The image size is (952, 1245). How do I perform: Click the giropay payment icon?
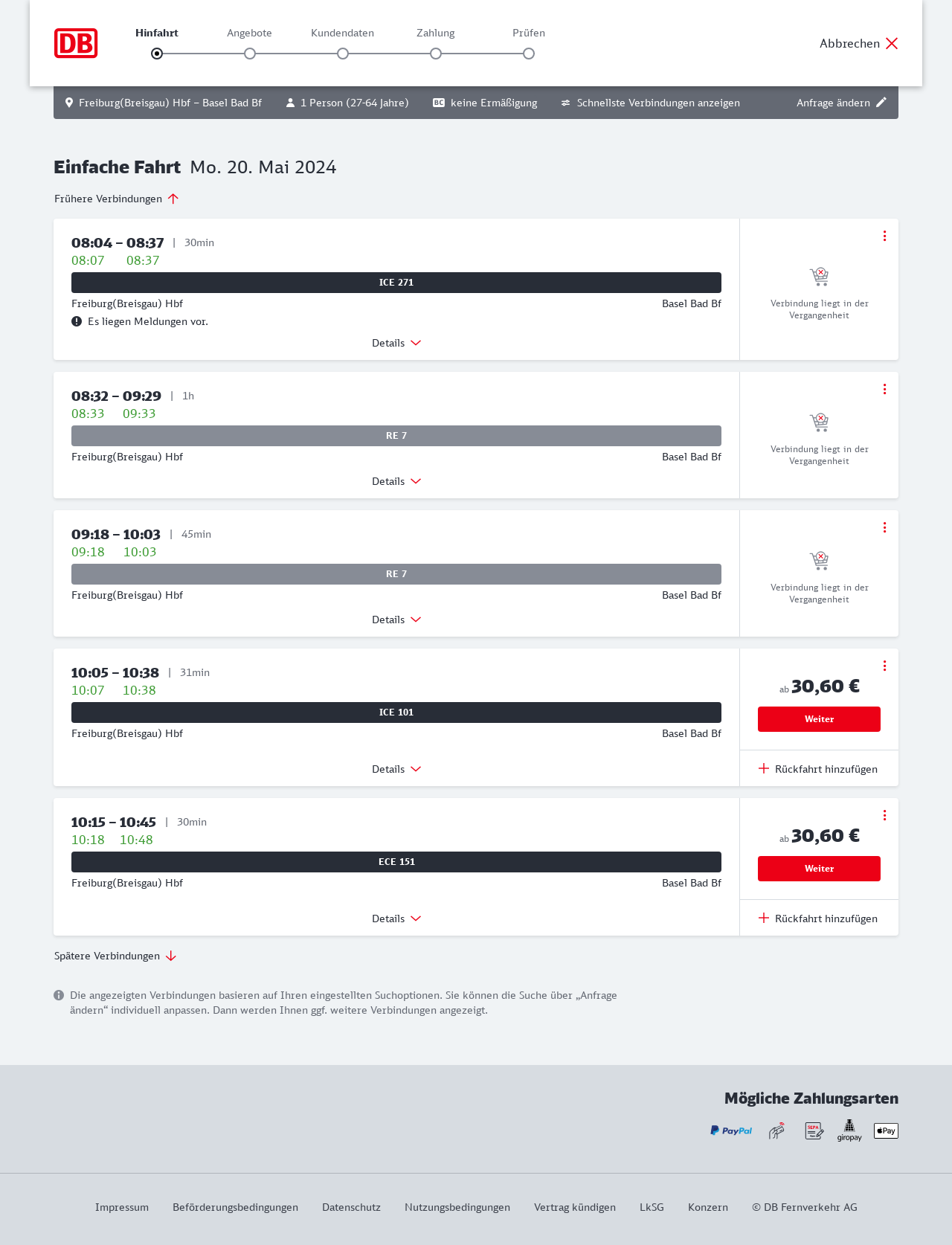[849, 1130]
